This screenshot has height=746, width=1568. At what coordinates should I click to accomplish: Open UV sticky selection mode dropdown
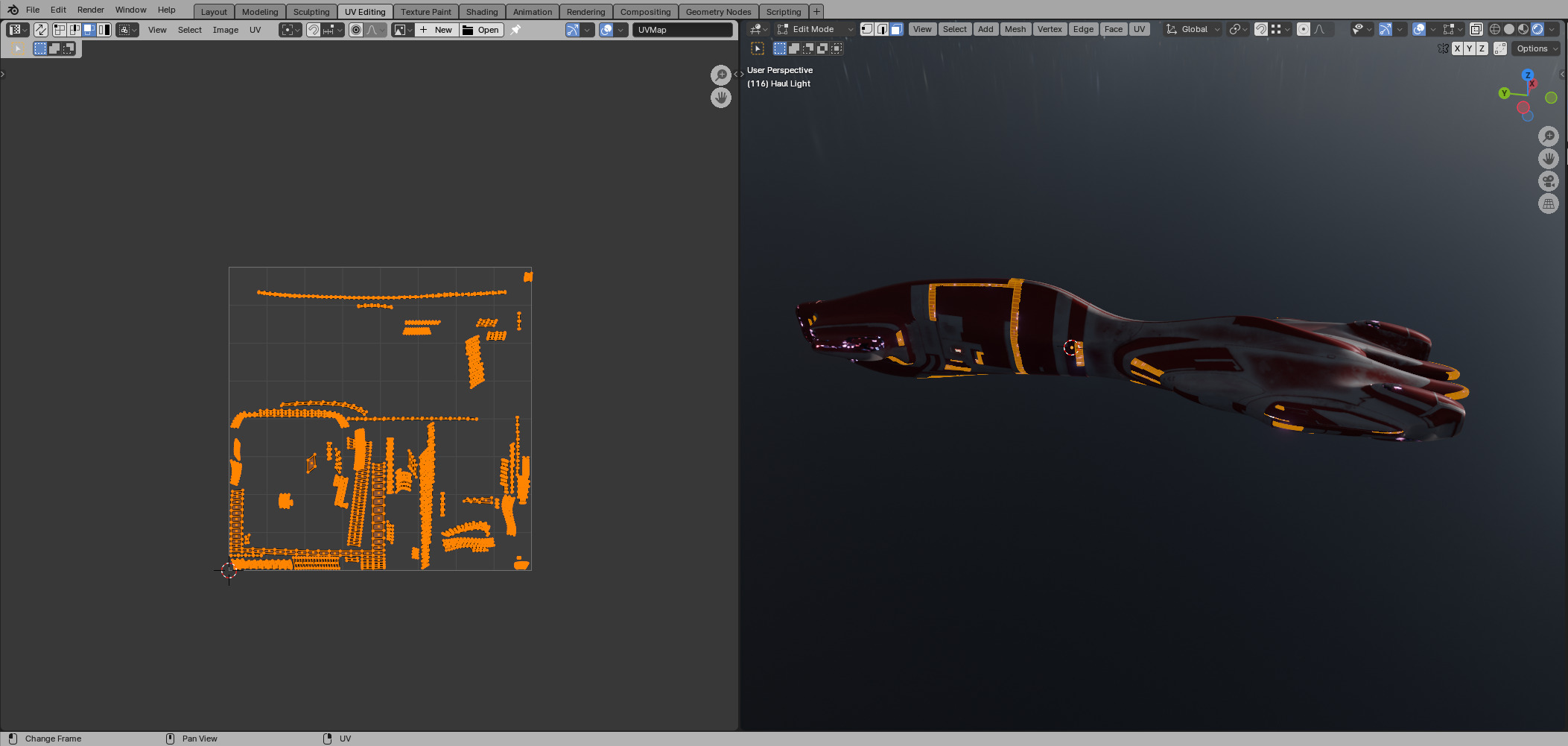[x=127, y=30]
